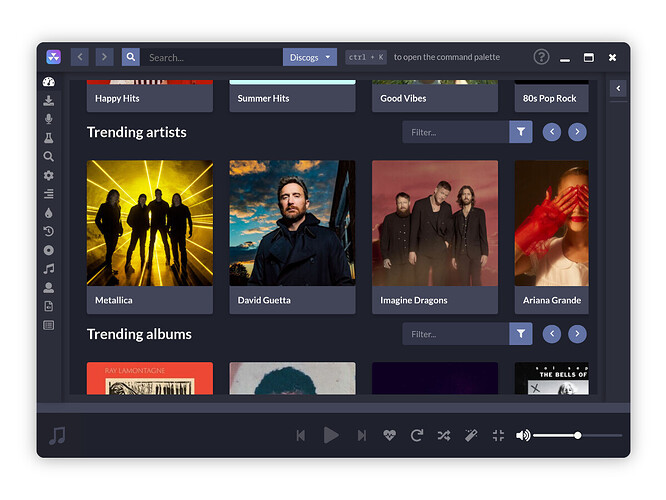The image size is (666, 500).
Task: Open the David Guetta artist card
Action: point(292,237)
